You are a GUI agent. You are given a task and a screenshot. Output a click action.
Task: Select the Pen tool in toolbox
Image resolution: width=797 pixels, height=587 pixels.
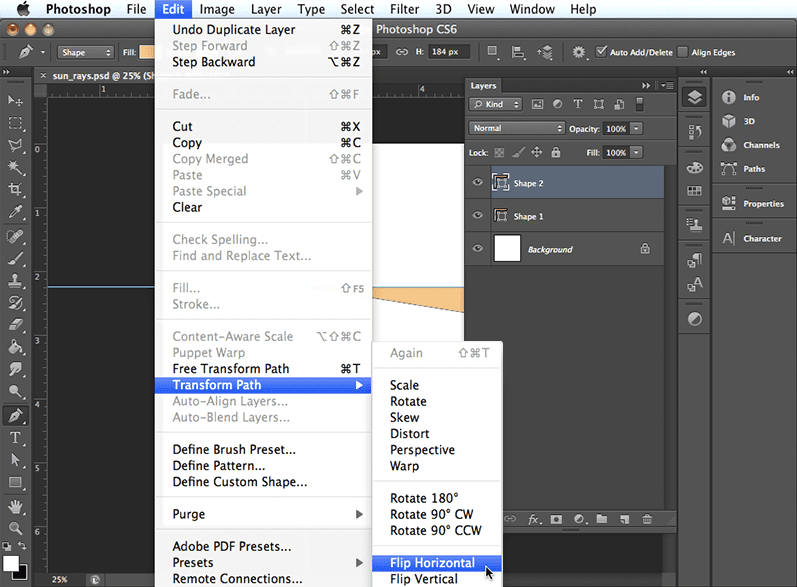15,416
